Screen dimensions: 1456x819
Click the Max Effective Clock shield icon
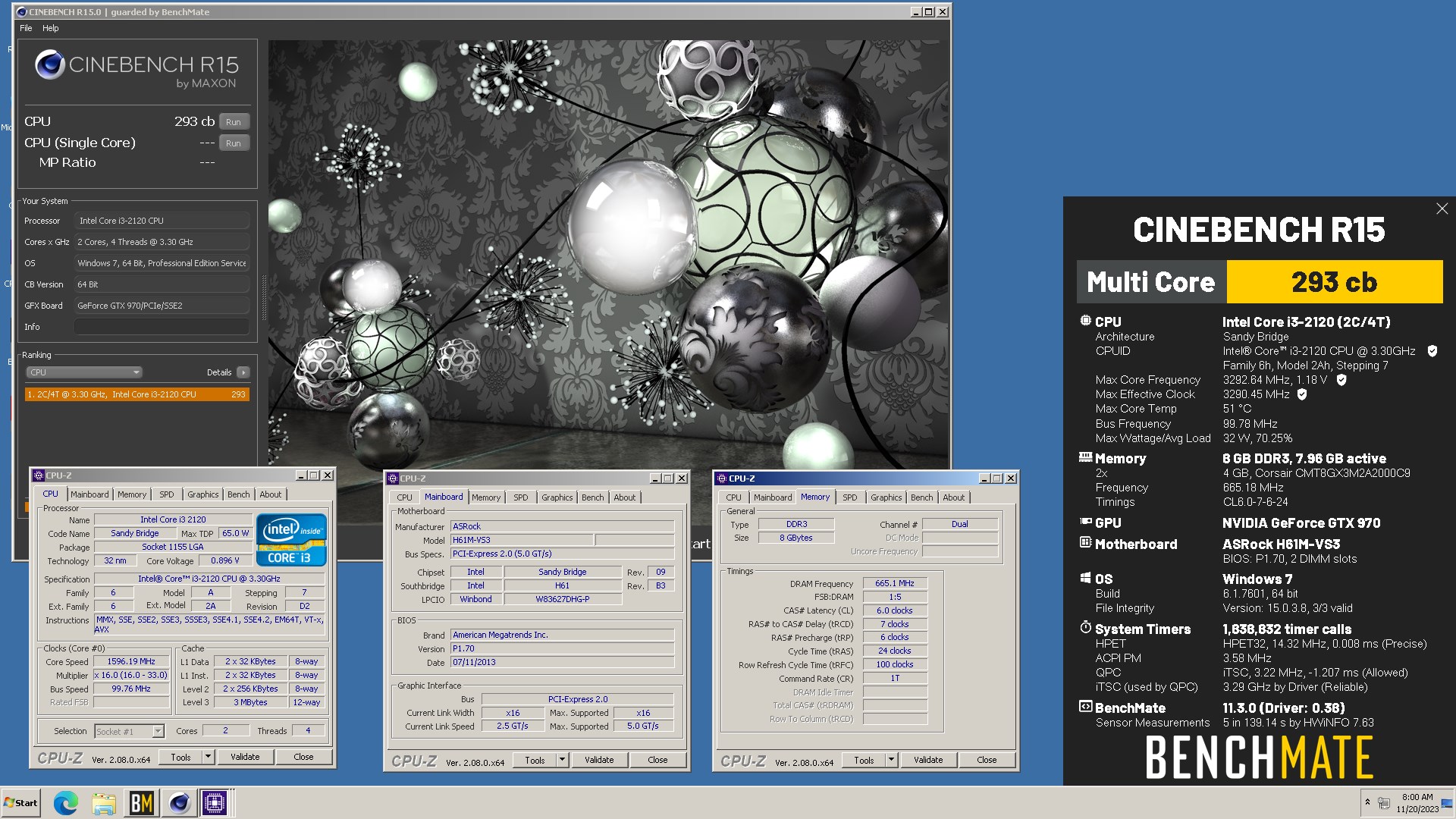click(1302, 394)
